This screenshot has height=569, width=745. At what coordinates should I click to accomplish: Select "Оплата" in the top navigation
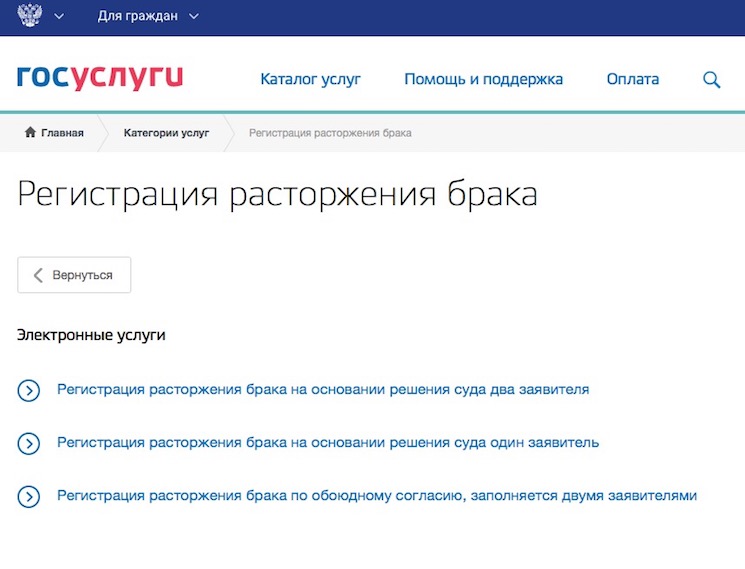[x=632, y=79]
